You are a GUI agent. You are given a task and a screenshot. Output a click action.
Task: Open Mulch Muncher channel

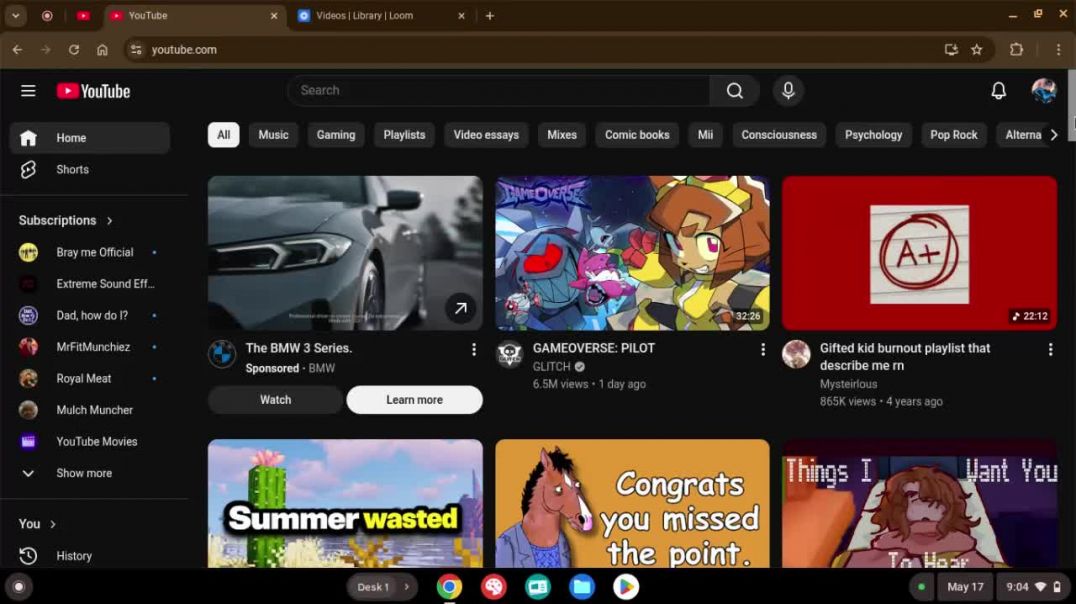pos(90,410)
